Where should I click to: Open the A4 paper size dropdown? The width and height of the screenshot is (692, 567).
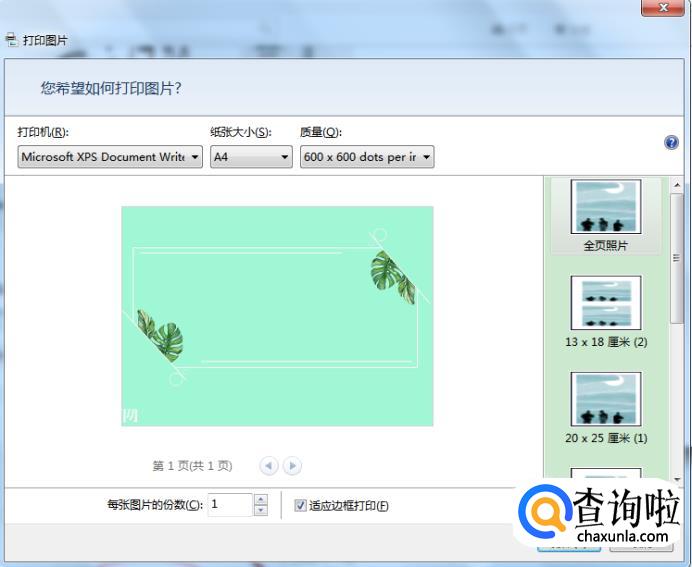[251, 157]
